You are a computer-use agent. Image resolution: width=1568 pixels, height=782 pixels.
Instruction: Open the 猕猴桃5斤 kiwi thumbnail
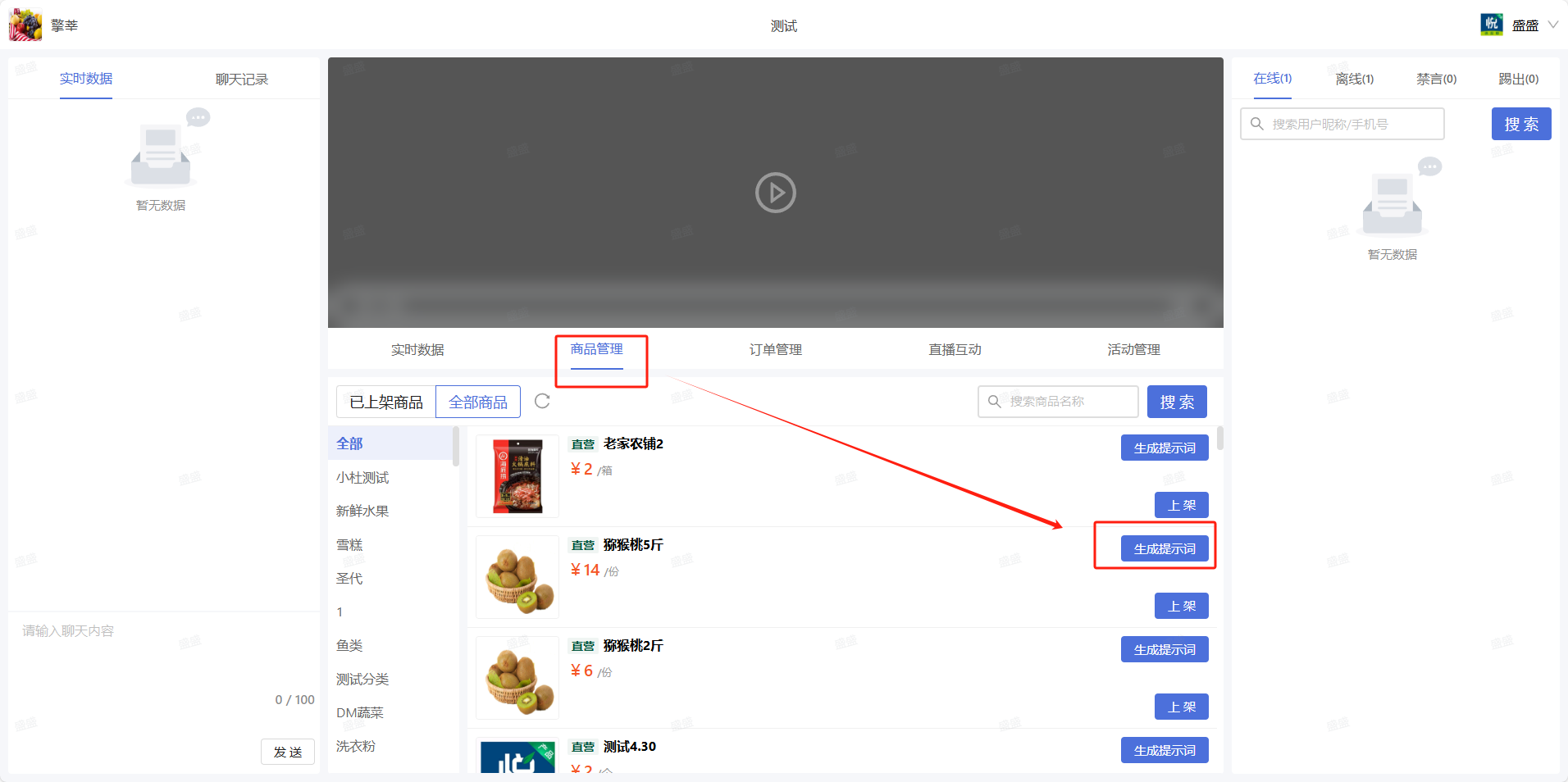click(x=517, y=577)
